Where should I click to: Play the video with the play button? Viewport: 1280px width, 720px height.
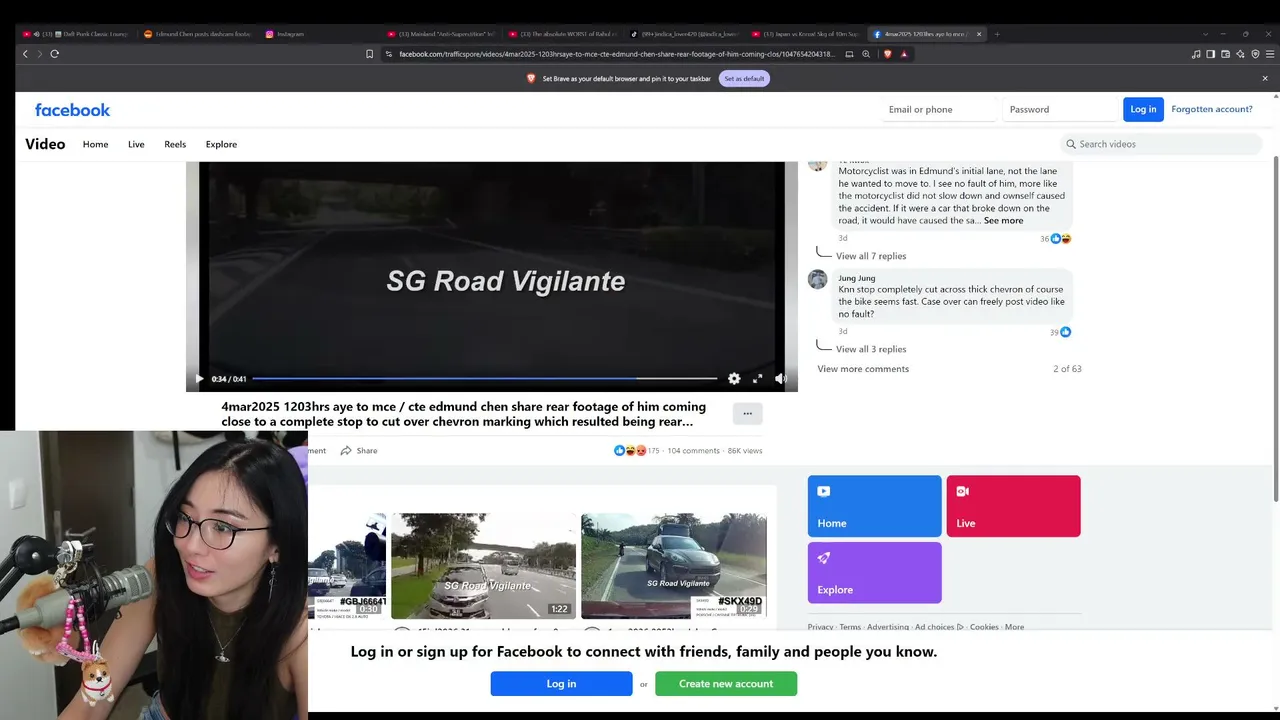[199, 379]
